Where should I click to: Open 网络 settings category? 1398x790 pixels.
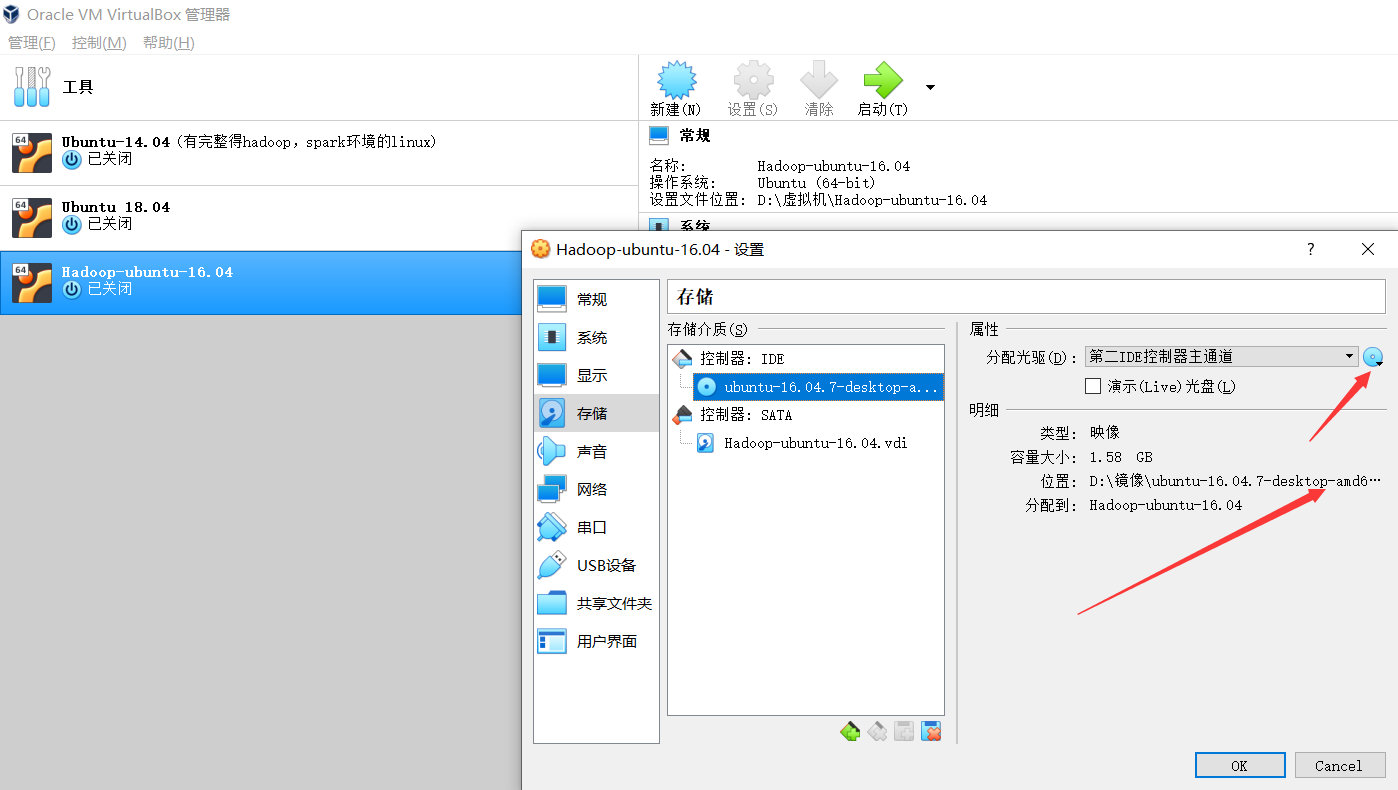coord(596,489)
